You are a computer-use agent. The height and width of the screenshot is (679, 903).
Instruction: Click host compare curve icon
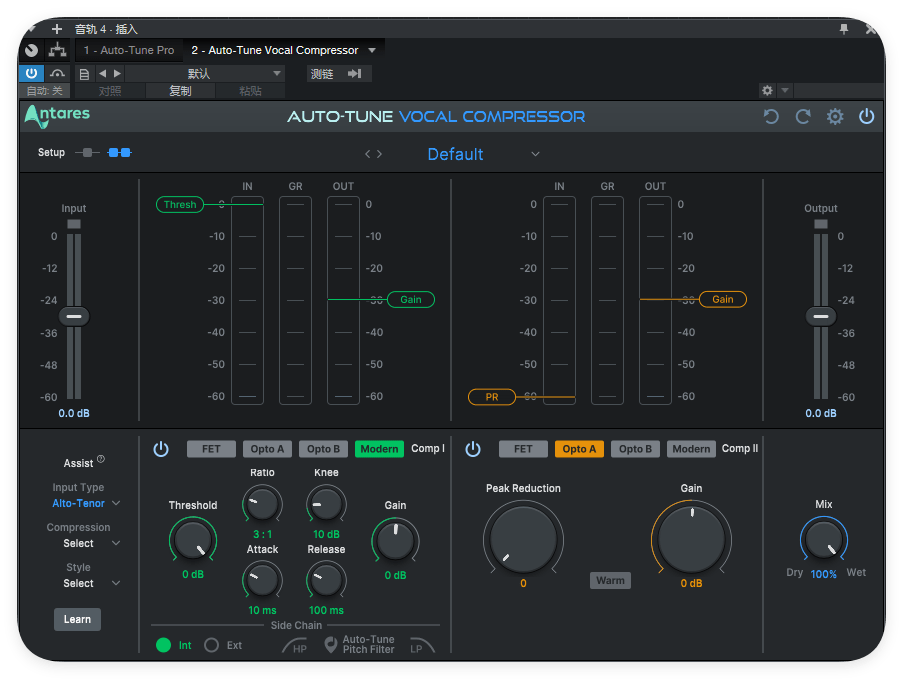[57, 73]
